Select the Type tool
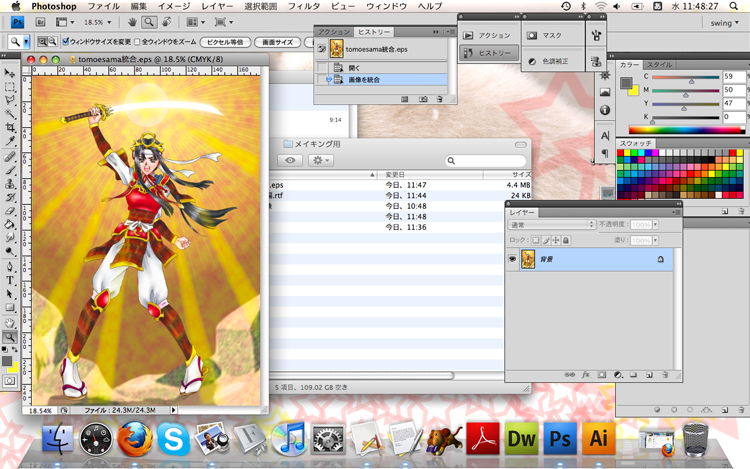 [9, 280]
